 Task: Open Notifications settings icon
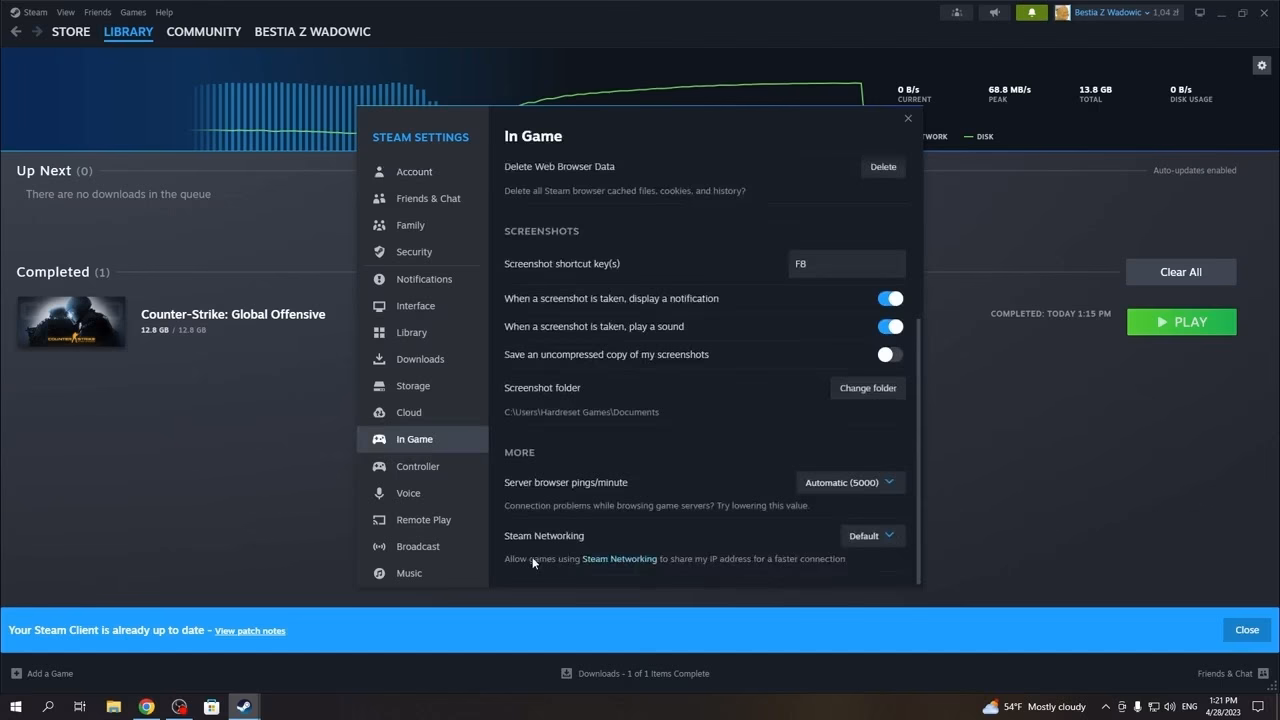pos(379,279)
